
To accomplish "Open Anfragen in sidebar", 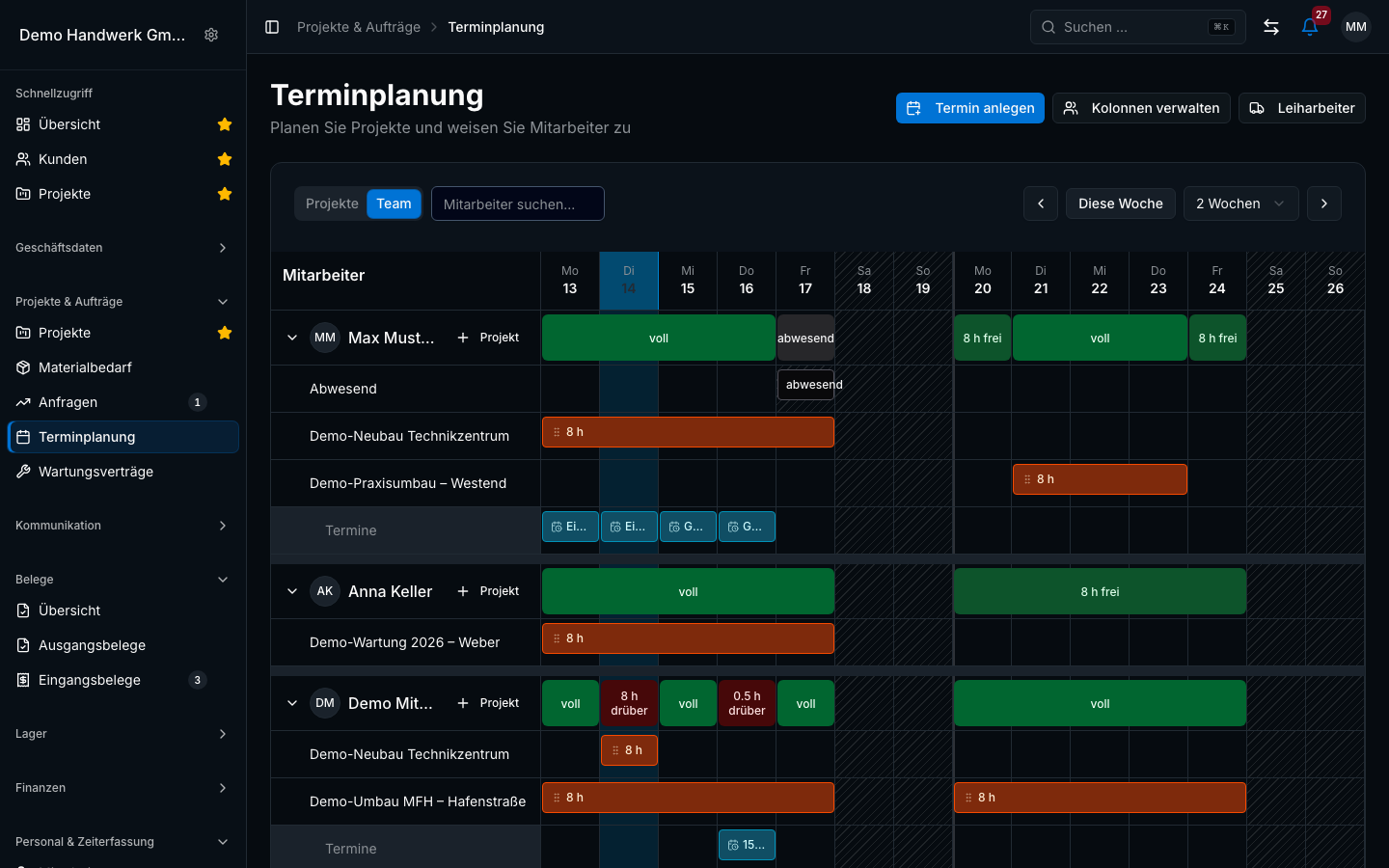I will pos(123,402).
